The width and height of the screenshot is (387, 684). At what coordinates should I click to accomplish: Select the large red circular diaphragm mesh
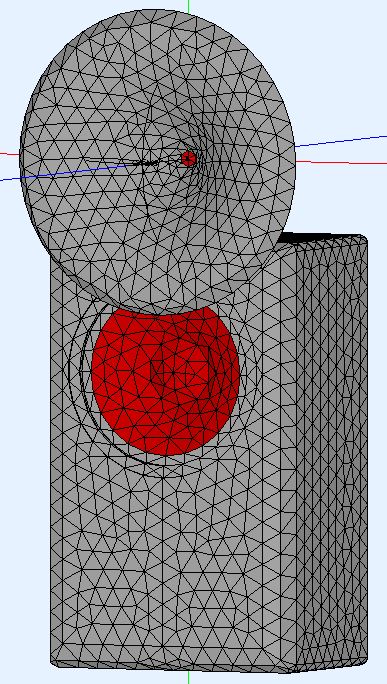click(x=166, y=380)
